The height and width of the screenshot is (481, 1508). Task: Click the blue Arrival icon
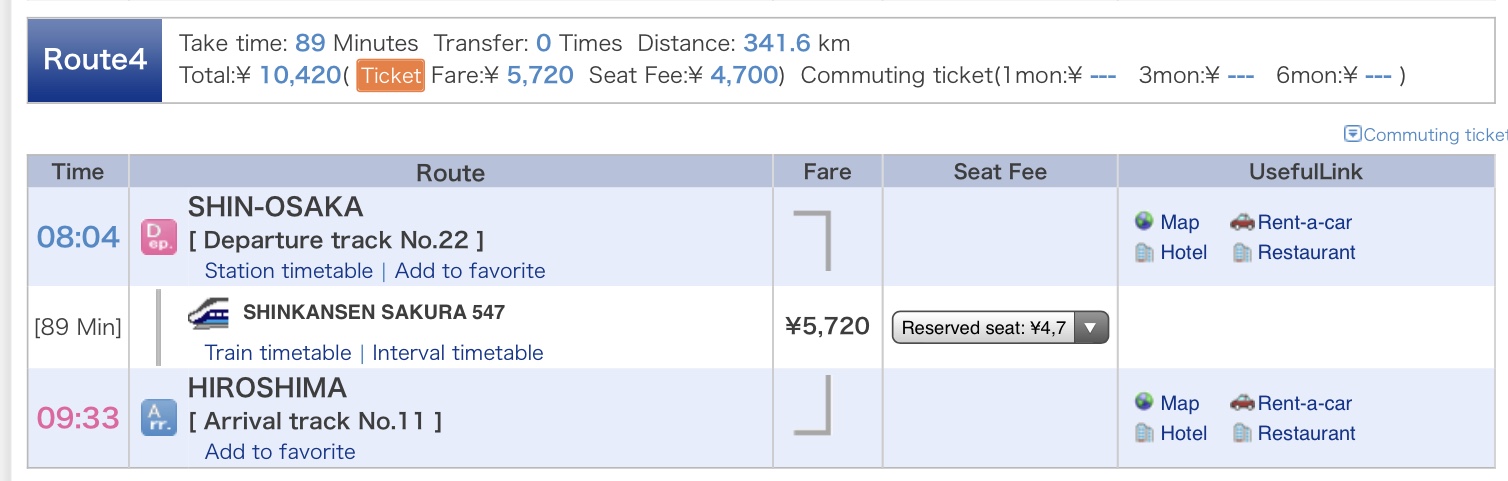(159, 417)
